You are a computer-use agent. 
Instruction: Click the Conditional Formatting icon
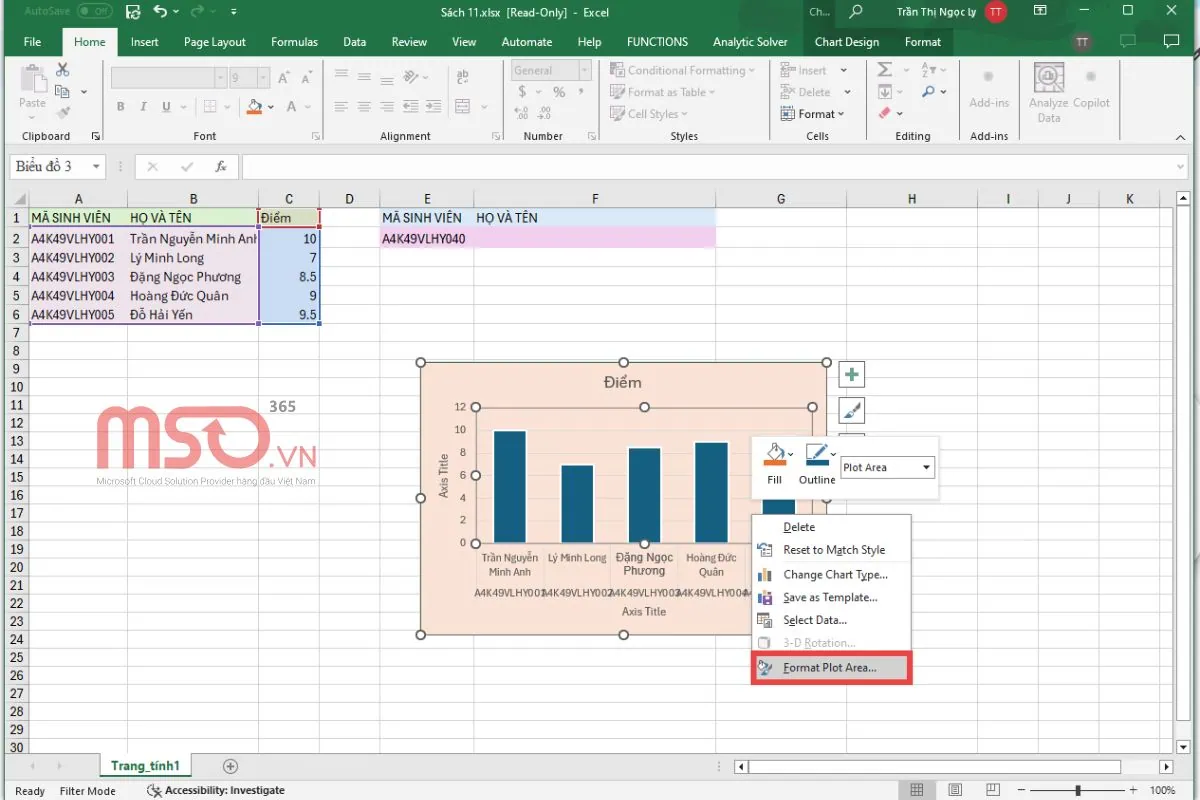click(619, 69)
